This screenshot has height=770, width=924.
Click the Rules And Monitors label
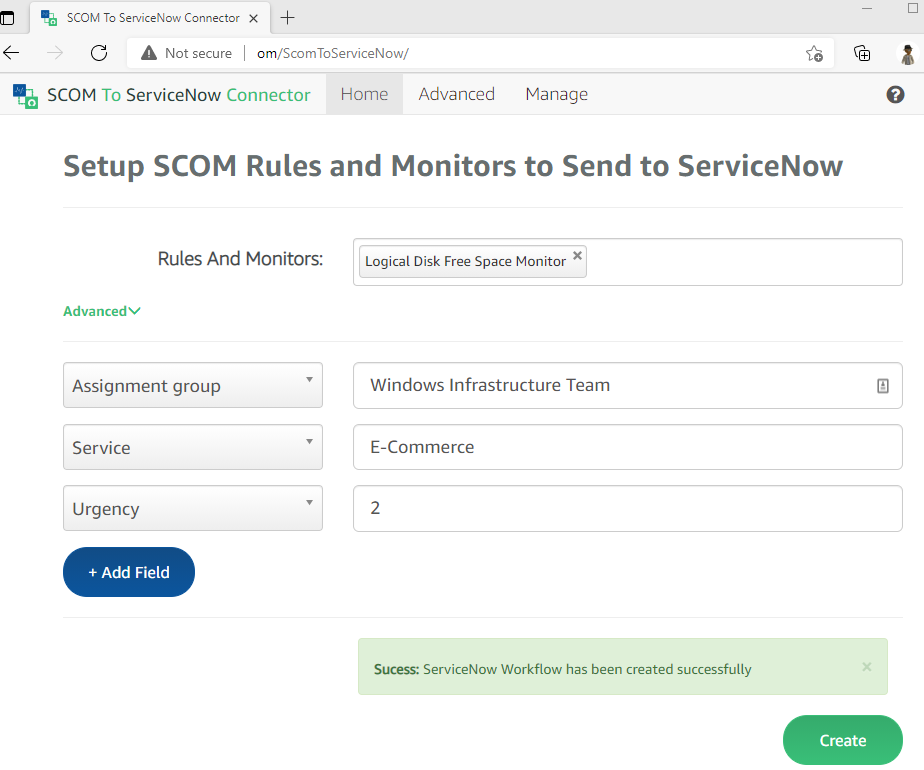pyautogui.click(x=240, y=259)
